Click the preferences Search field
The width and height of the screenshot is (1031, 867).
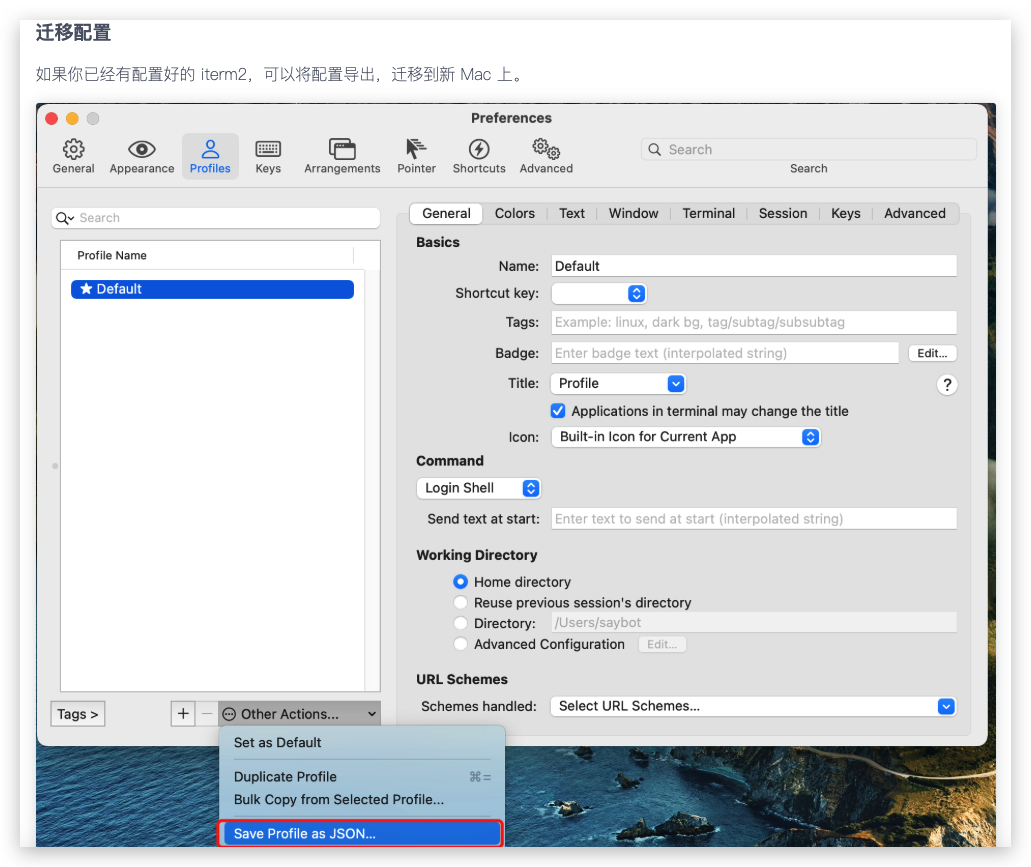tap(808, 149)
